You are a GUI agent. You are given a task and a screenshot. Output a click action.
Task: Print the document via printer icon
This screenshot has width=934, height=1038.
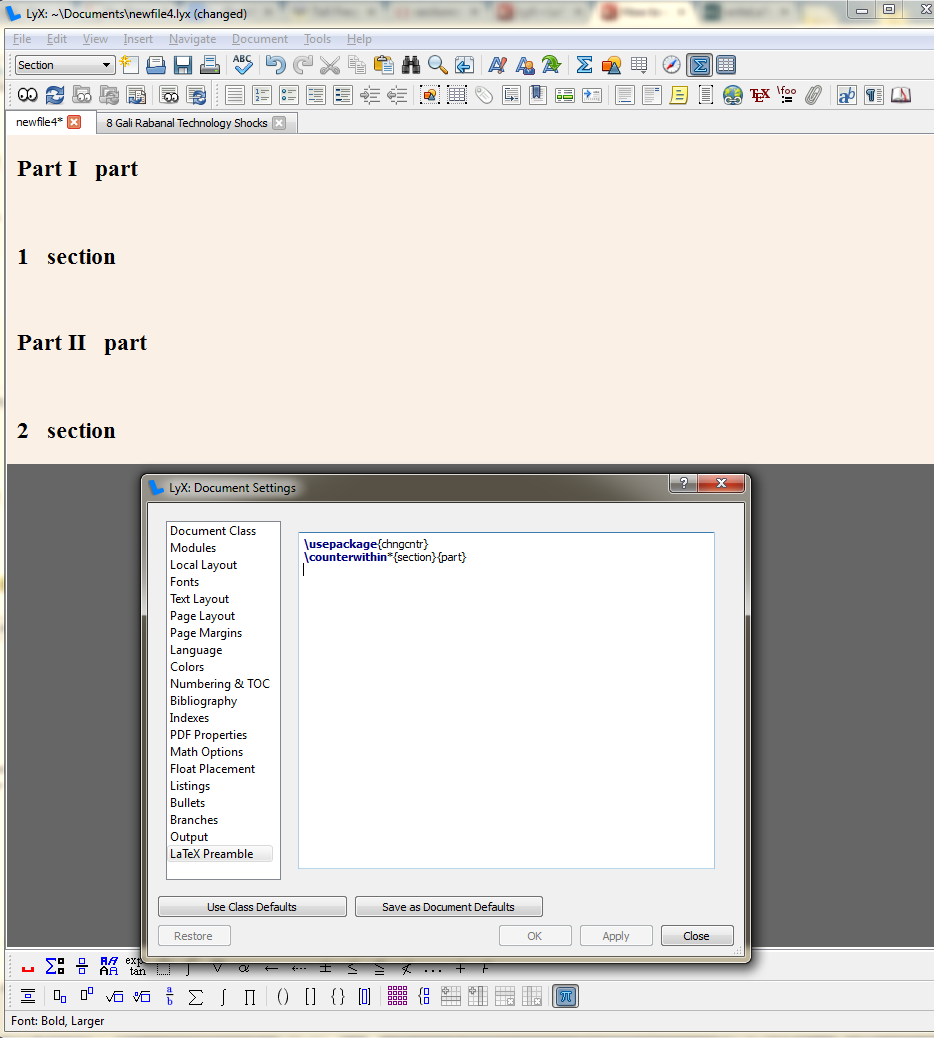coord(210,65)
